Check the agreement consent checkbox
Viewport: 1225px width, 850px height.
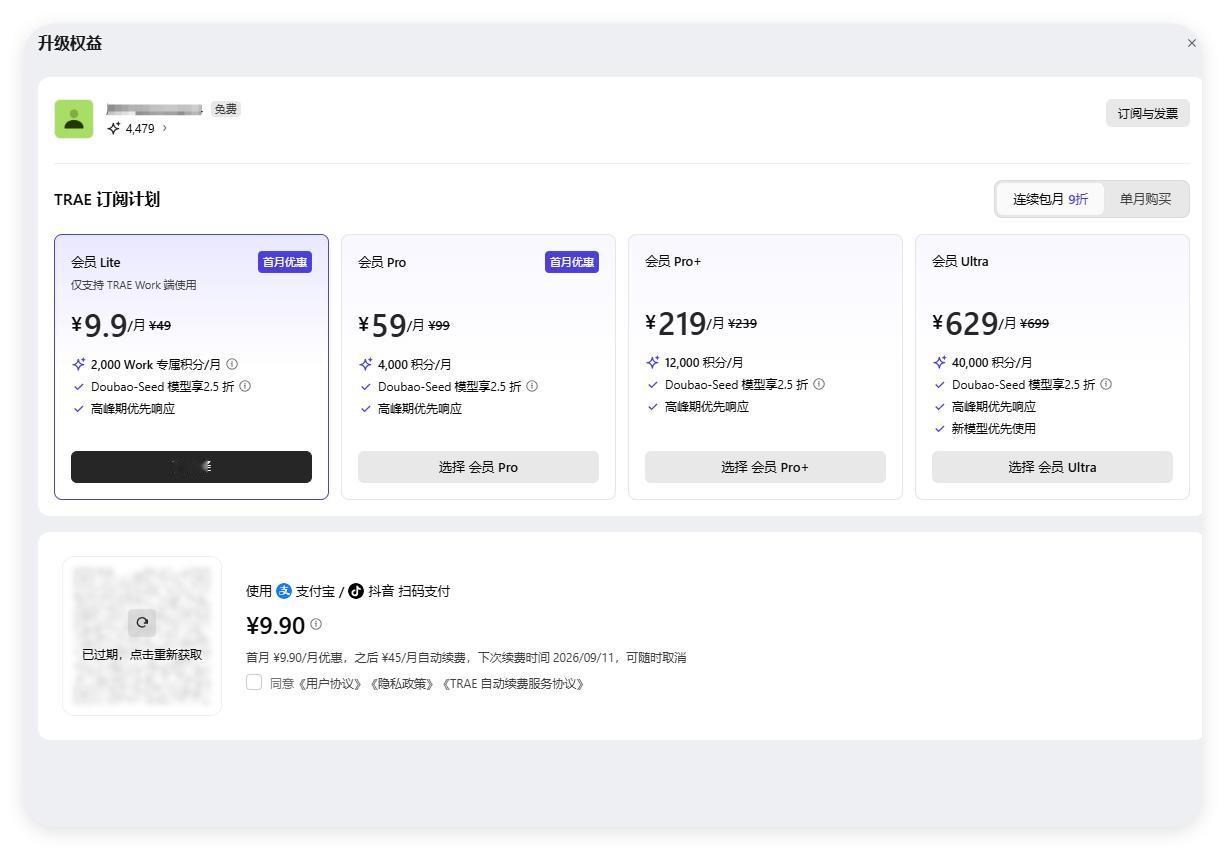tap(254, 682)
